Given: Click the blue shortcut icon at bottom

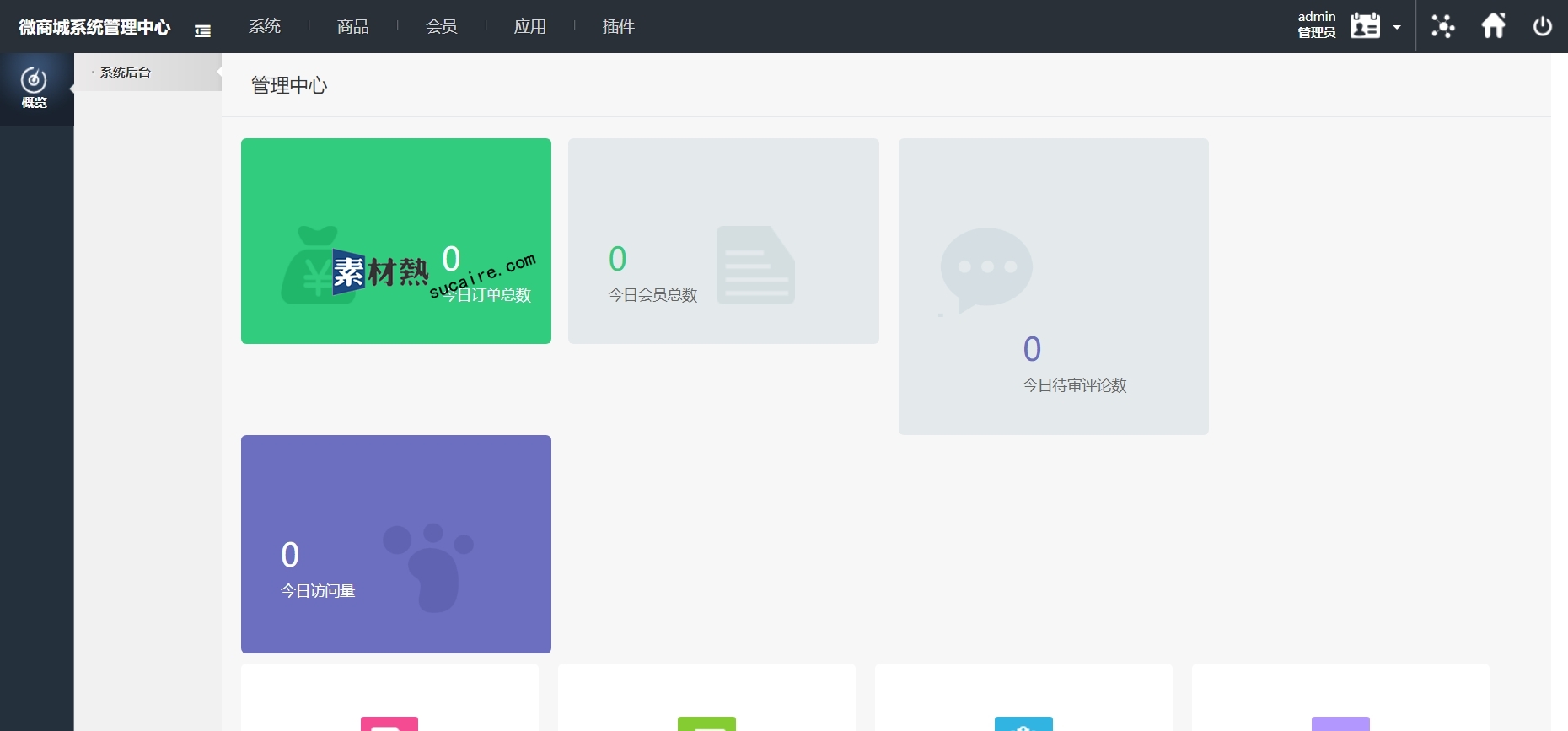Looking at the screenshot, I should point(1023,723).
